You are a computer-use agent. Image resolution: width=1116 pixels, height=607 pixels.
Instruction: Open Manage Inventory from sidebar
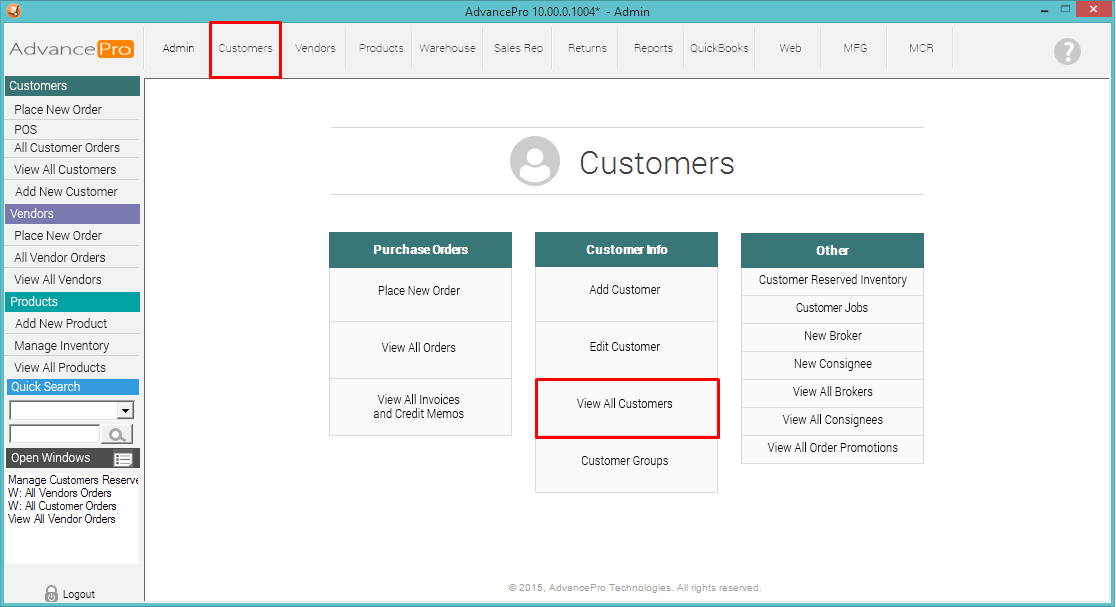click(x=62, y=346)
